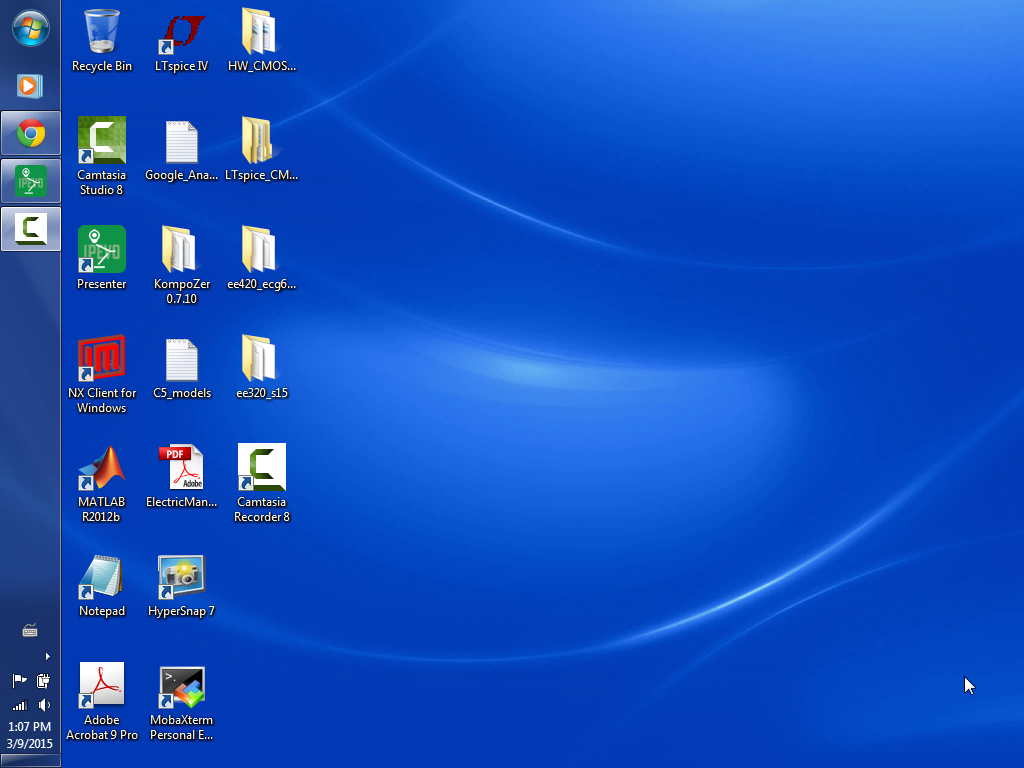Click Windows Media Player in the taskbar
Screen dimensions: 1024x768
(x=29, y=86)
